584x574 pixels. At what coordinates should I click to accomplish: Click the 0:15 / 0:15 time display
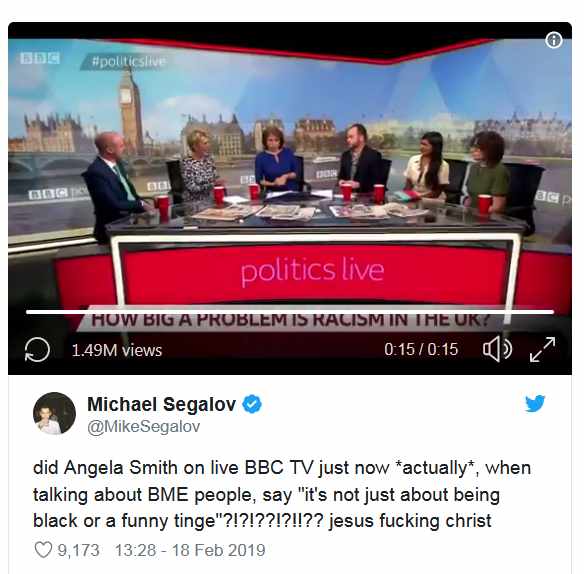(421, 349)
